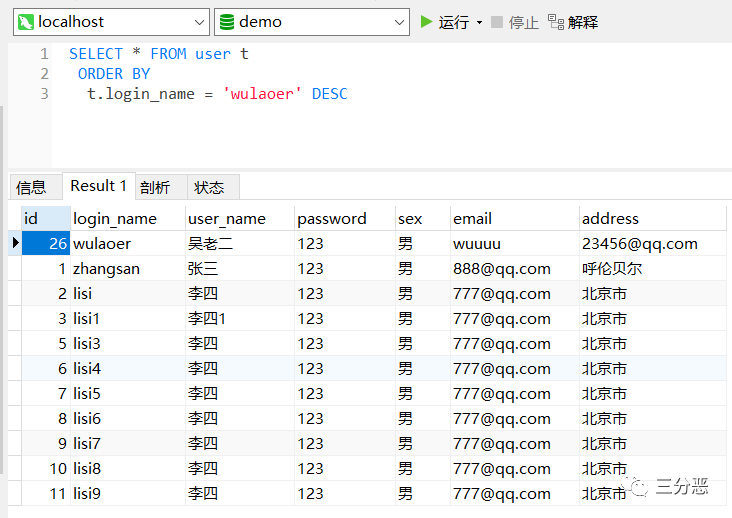
Task: Open the 状态 tab
Action: point(209,188)
